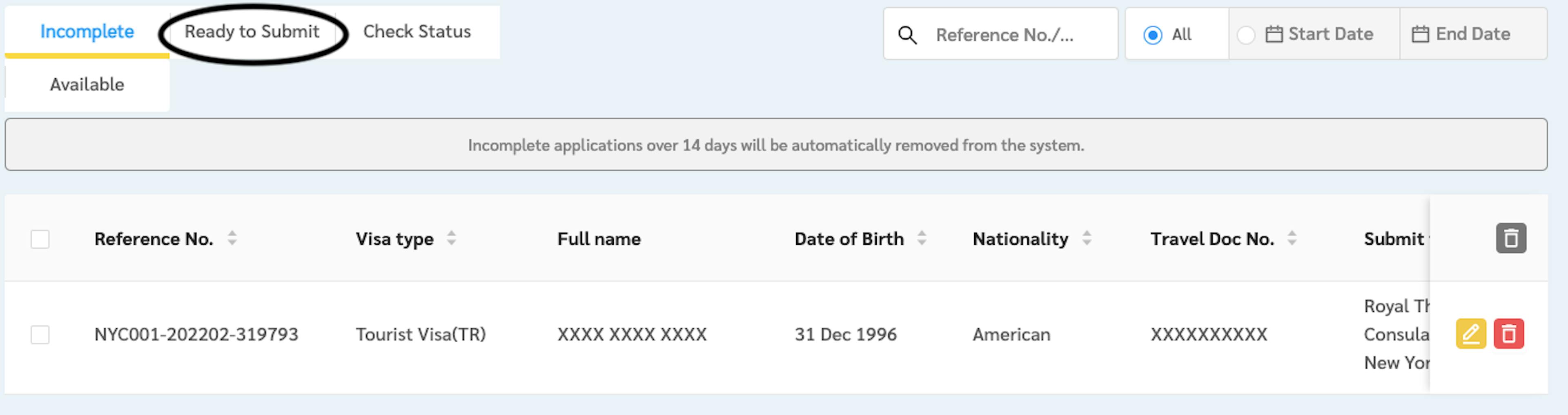Select the date range radio button

coord(1245,35)
